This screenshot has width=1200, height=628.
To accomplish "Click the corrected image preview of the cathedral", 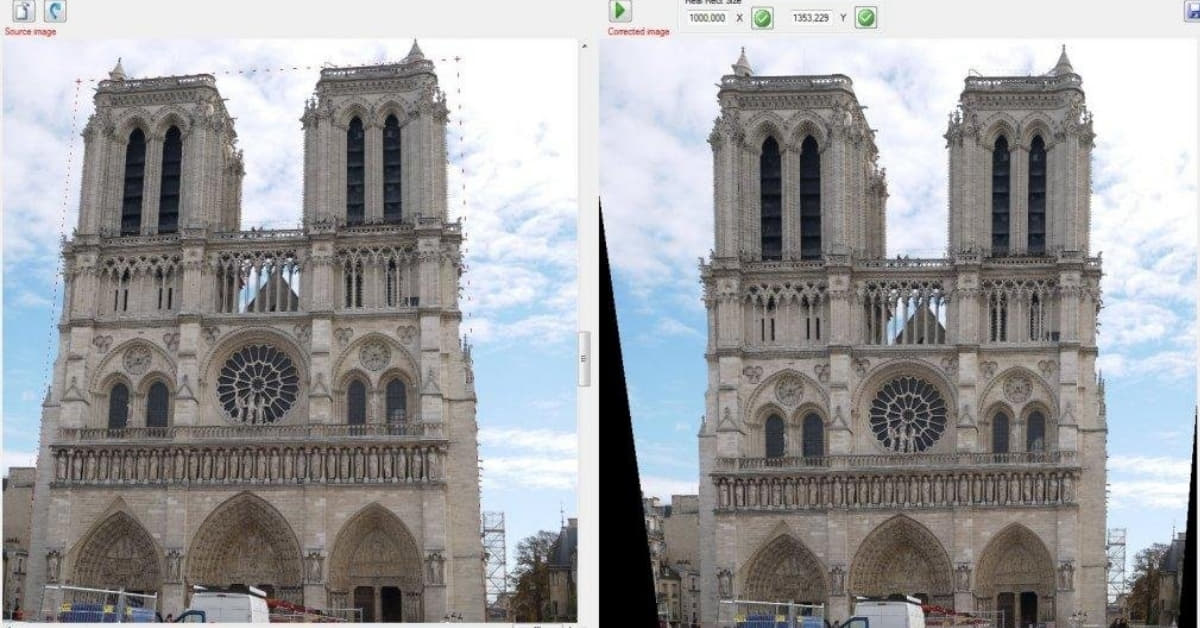I will coord(899,334).
